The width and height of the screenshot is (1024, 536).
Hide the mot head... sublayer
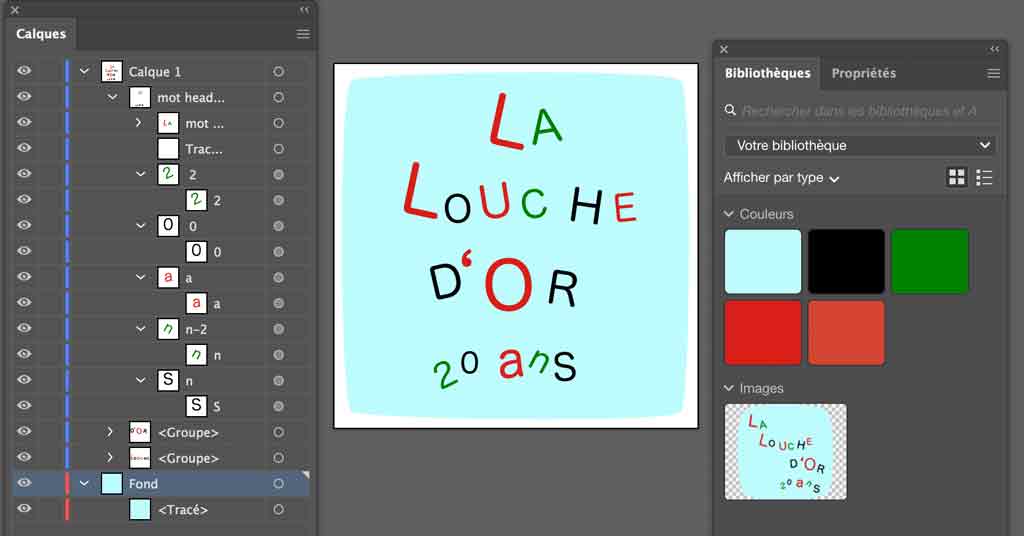click(24, 97)
